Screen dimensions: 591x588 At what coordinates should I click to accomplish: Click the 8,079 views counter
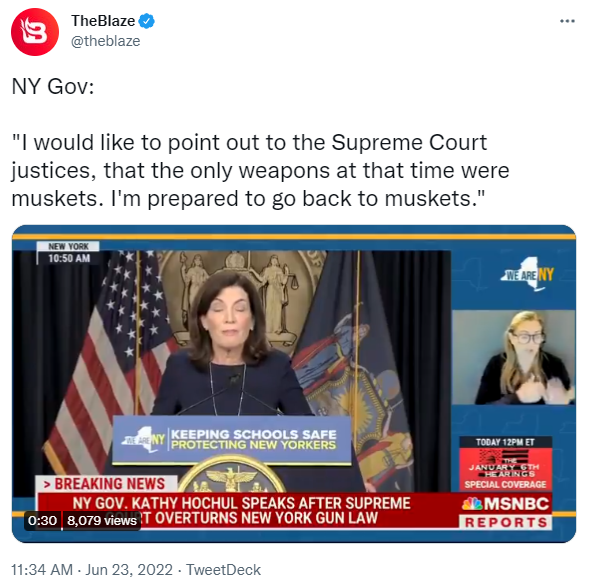pos(101,521)
